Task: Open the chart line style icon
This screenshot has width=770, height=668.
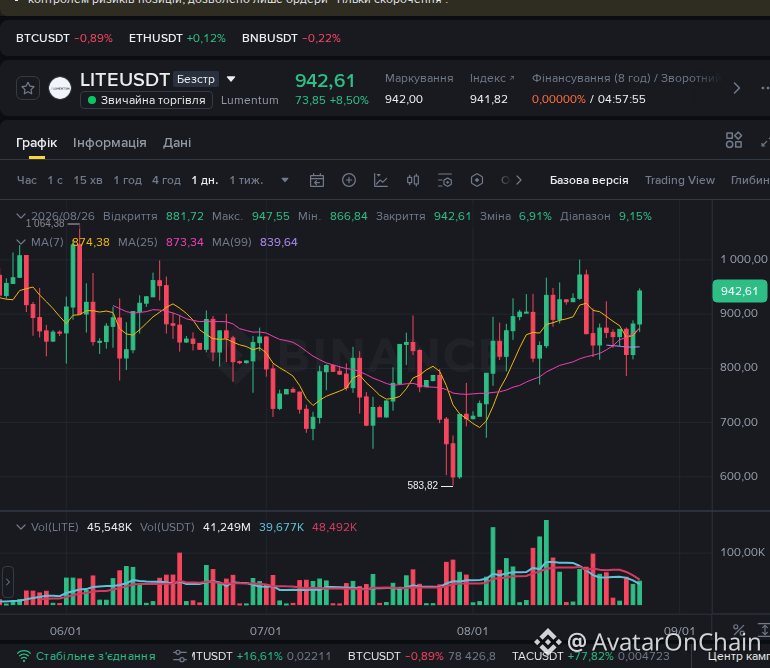Action: point(381,180)
